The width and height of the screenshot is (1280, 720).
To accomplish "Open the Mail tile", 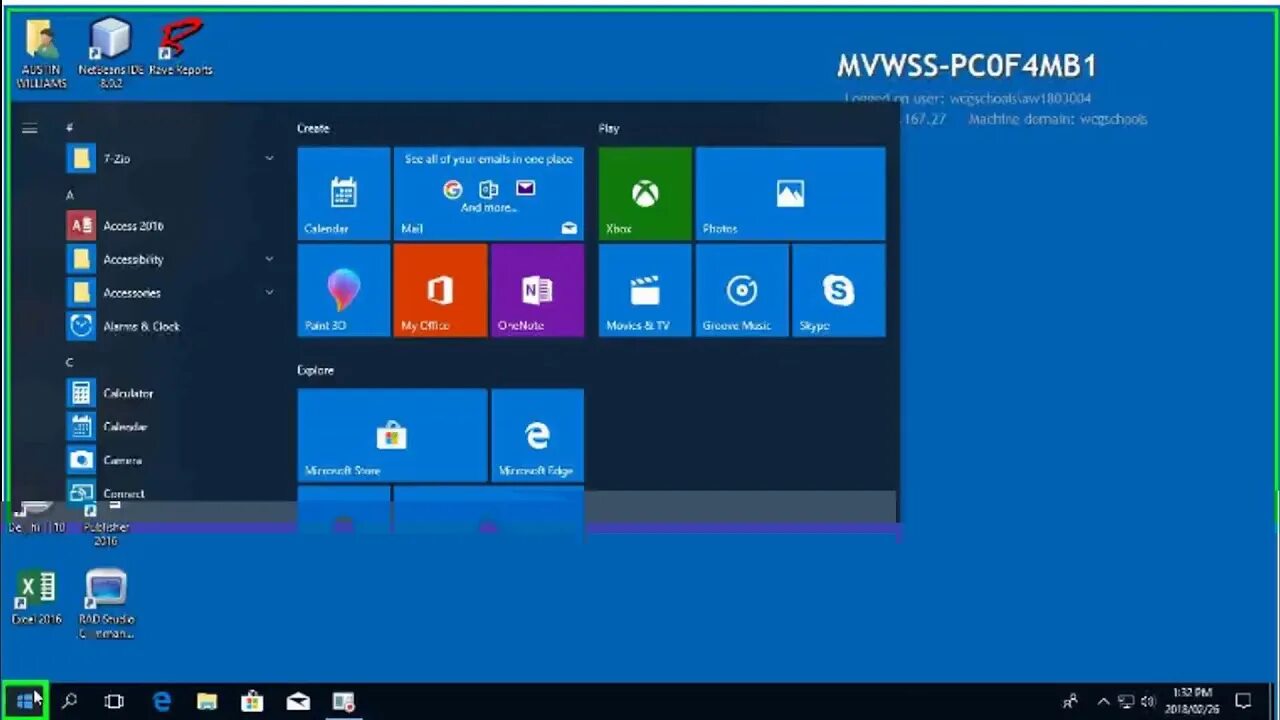I will [489, 193].
